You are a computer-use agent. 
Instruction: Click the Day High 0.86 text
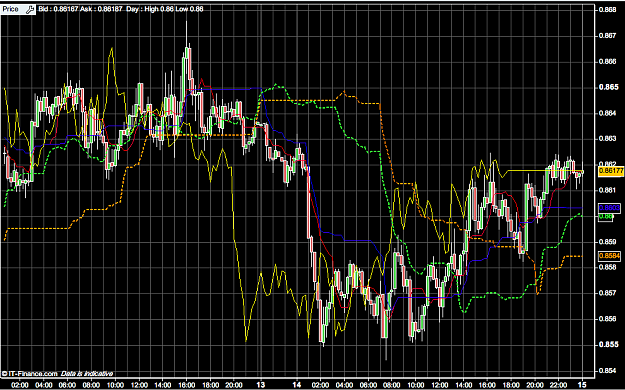point(150,9)
